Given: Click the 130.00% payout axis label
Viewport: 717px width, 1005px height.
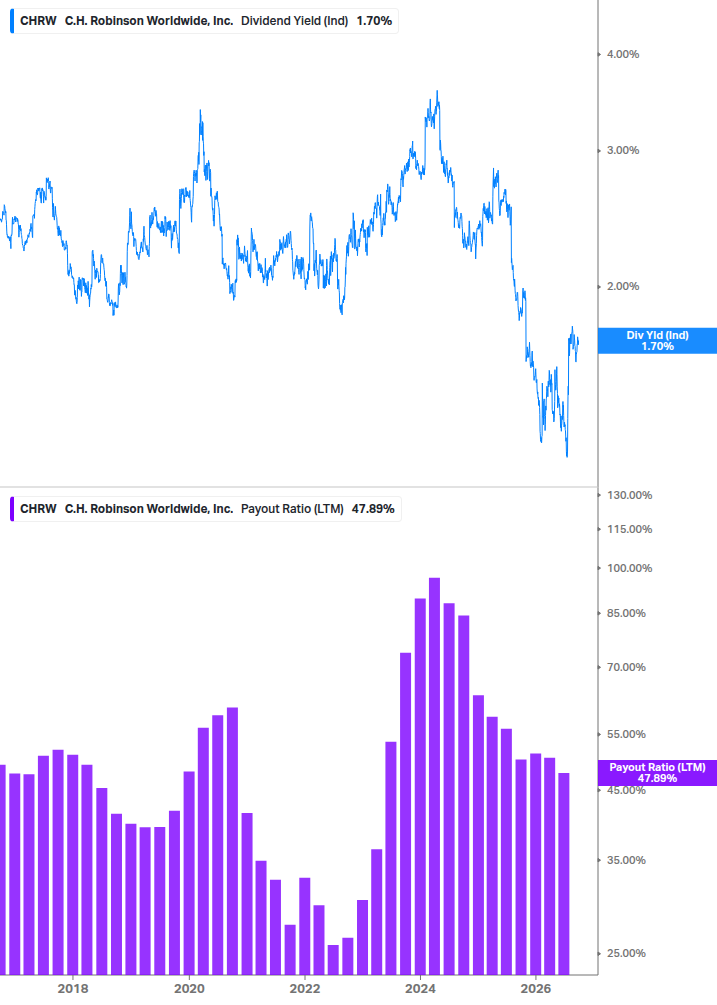Looking at the screenshot, I should point(629,495).
